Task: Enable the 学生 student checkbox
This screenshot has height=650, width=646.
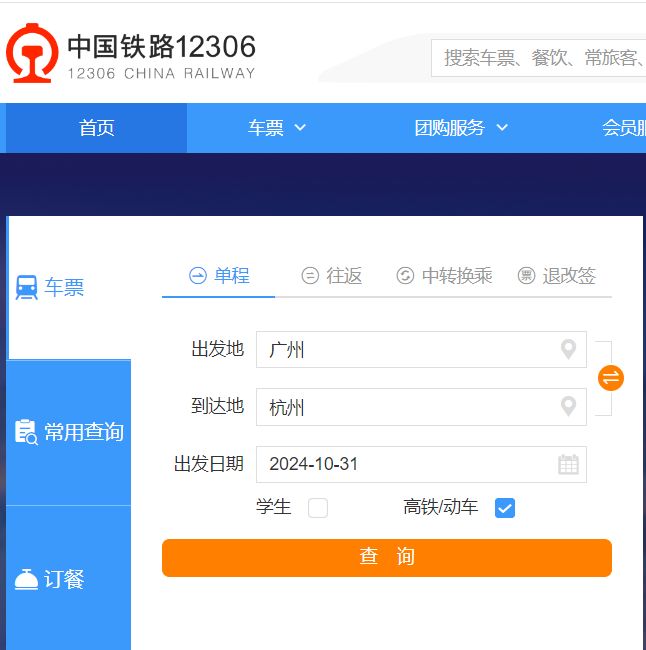Action: click(x=318, y=508)
